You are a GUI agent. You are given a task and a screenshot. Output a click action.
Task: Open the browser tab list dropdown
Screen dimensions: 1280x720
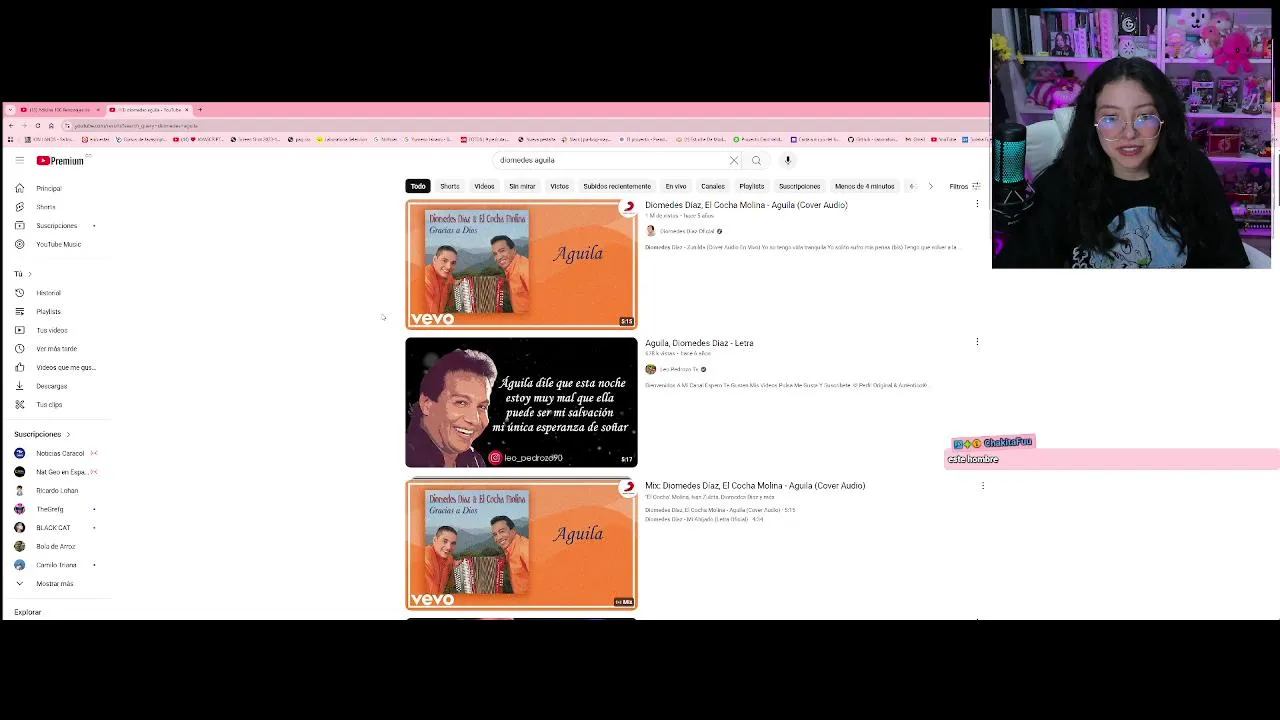tap(10, 109)
